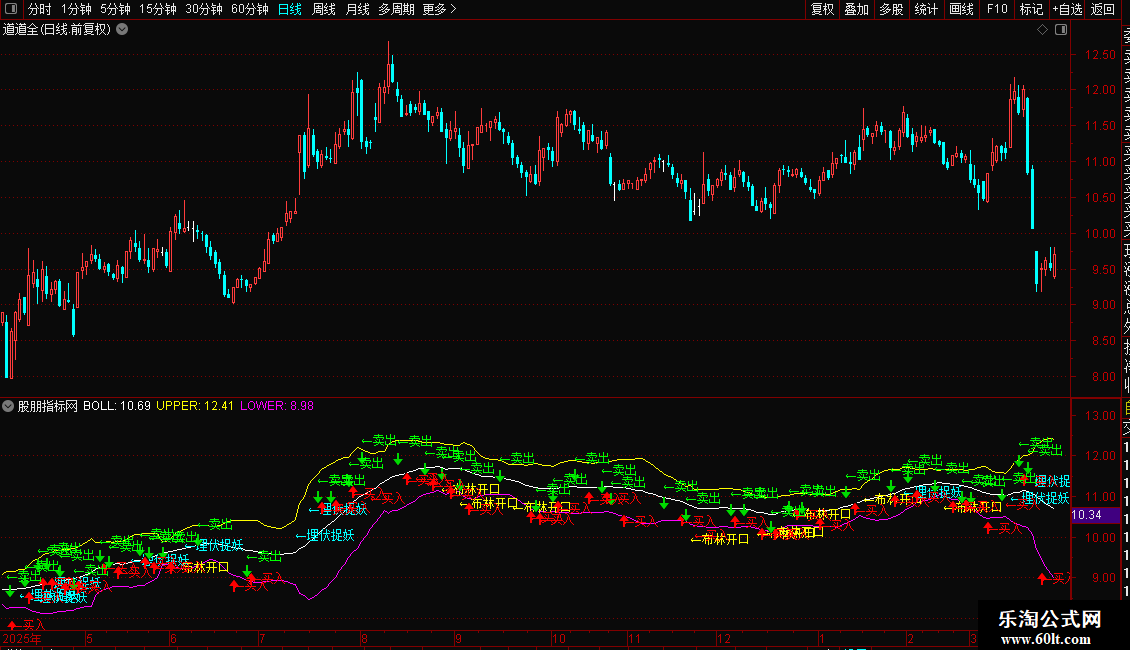Click the 买入 signal near 9.00 at far right
Viewport: 1130px width, 650px height.
click(1055, 578)
